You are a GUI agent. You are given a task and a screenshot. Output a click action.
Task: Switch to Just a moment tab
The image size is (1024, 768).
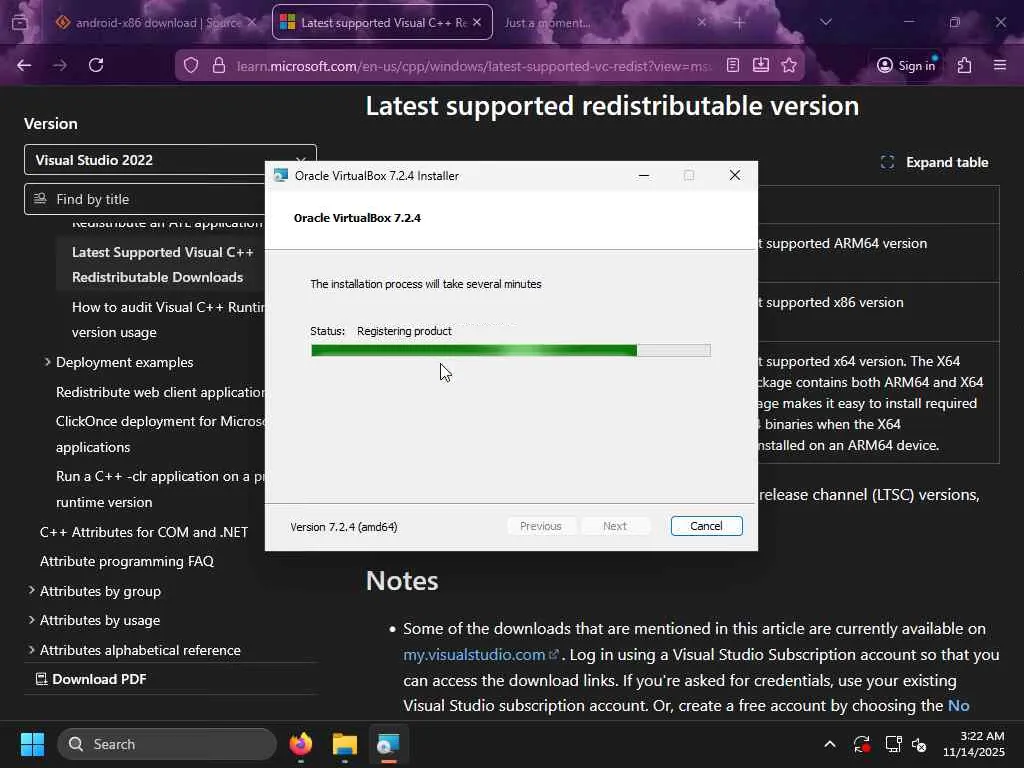[604, 22]
